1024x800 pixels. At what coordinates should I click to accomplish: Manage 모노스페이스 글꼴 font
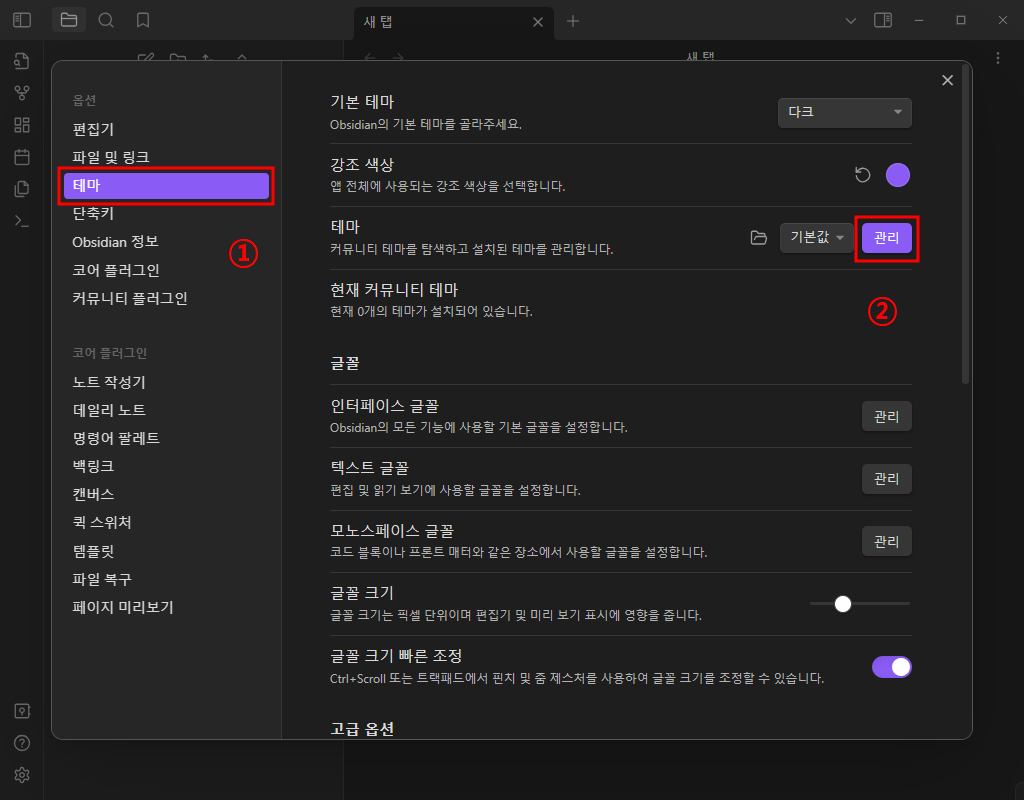click(886, 541)
